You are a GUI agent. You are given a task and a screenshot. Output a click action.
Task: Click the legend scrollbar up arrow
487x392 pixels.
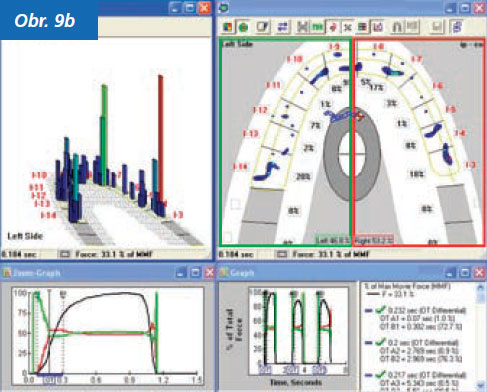point(480,287)
